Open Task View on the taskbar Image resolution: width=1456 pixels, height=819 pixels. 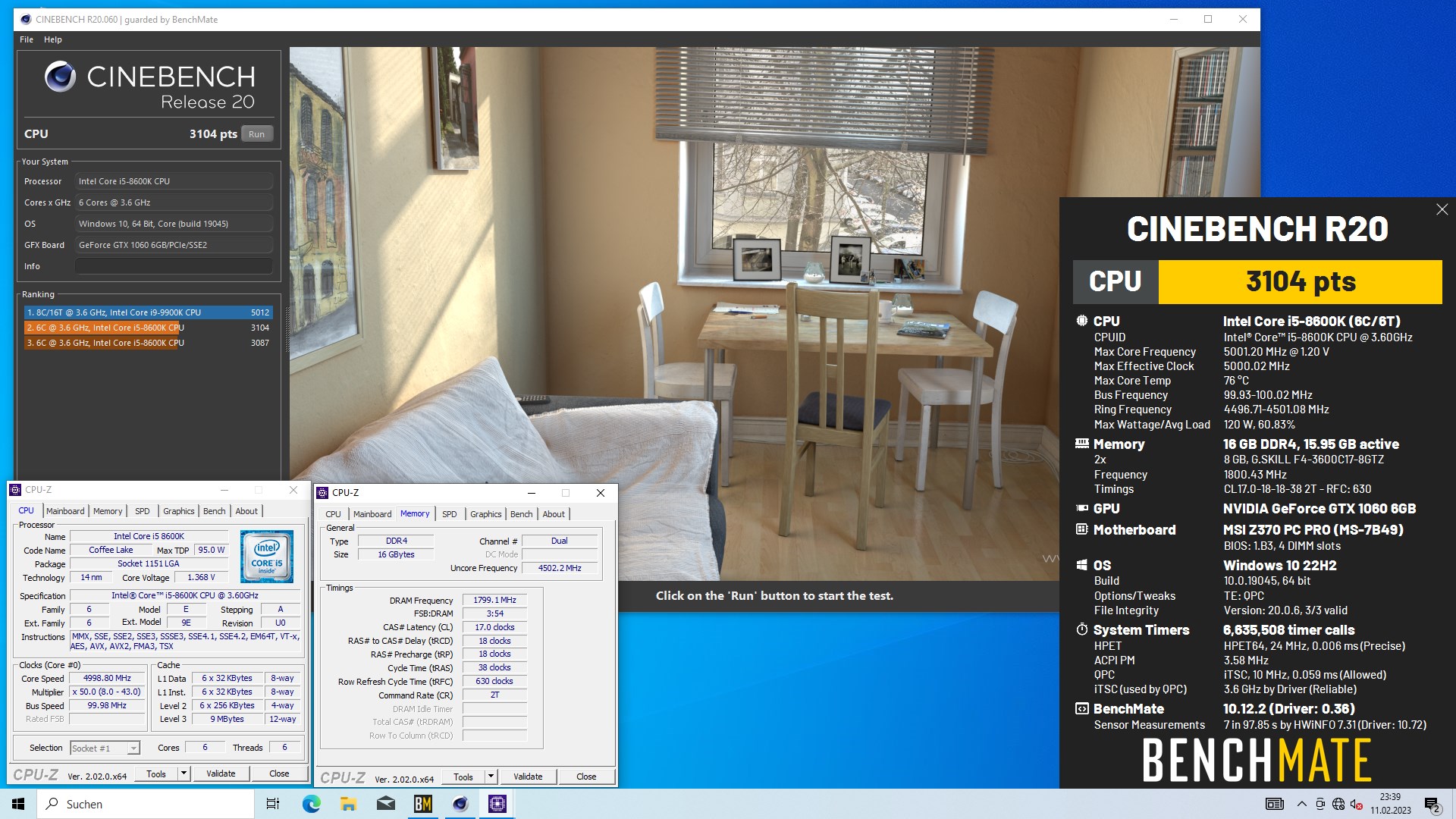click(x=273, y=804)
